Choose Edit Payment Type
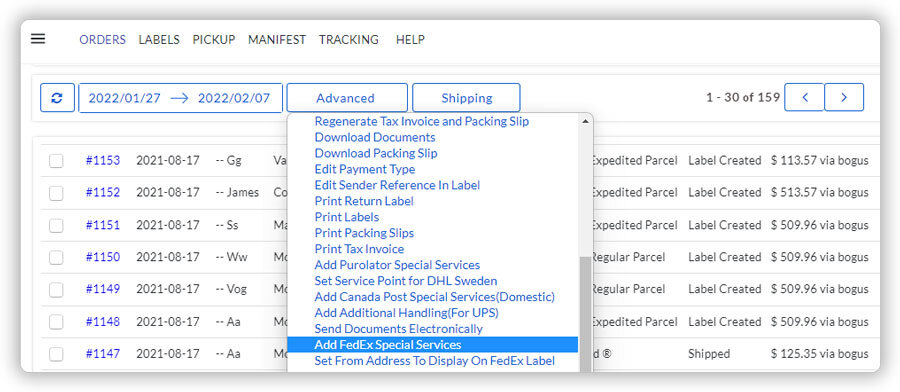 [x=364, y=169]
